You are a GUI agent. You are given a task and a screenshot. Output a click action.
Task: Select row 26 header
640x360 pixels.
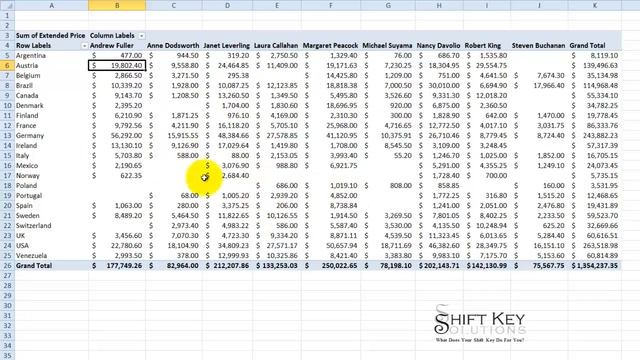coord(7,266)
